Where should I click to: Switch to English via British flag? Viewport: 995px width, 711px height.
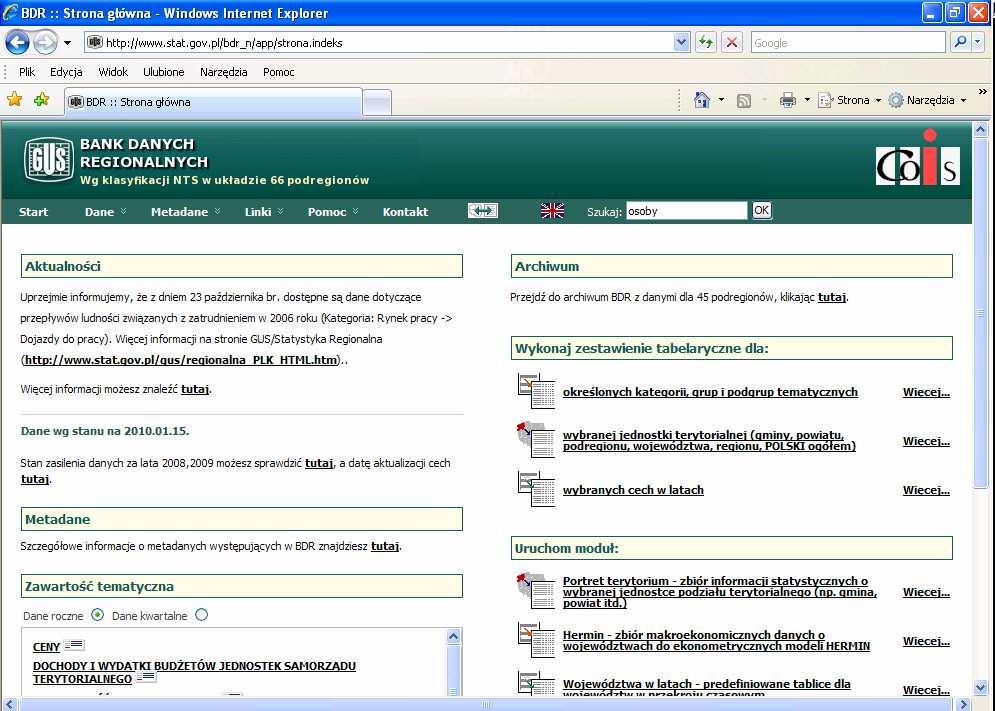(552, 211)
